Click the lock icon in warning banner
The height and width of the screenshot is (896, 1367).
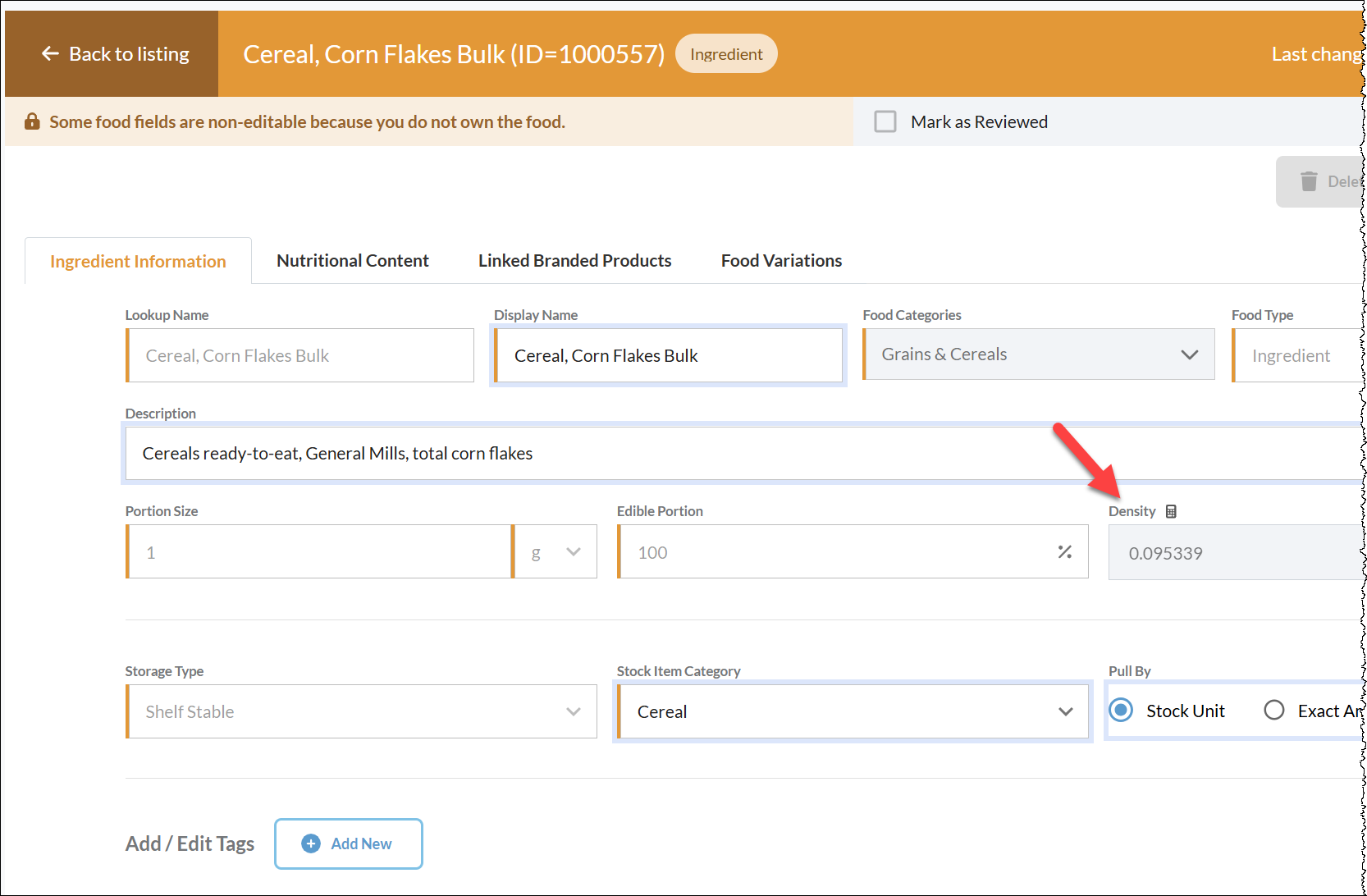click(32, 121)
